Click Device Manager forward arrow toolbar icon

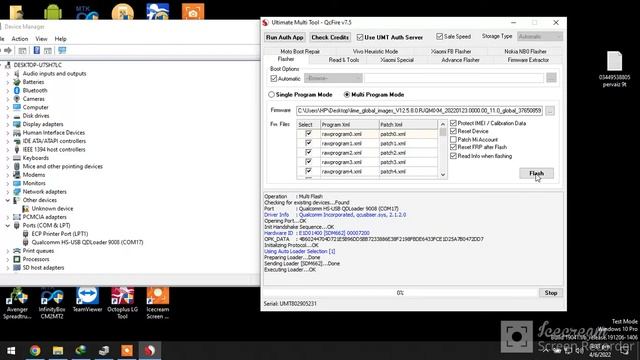(x=8, y=51)
